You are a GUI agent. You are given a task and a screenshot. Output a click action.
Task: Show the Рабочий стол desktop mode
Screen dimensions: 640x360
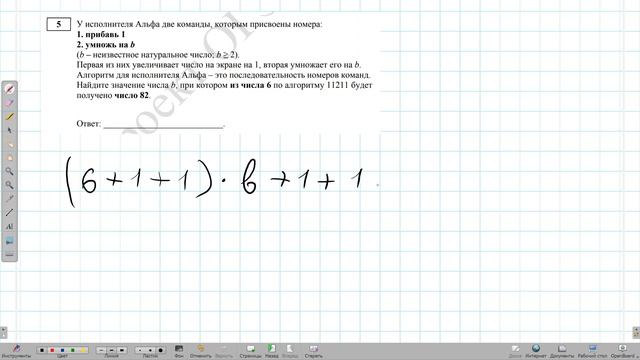[x=592, y=351]
